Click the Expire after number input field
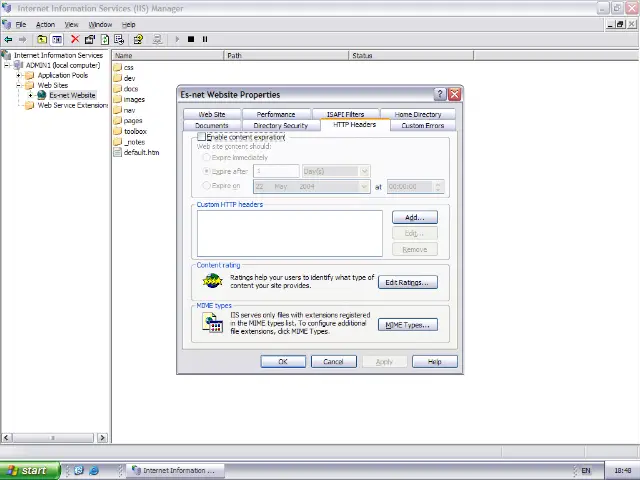 pos(276,171)
